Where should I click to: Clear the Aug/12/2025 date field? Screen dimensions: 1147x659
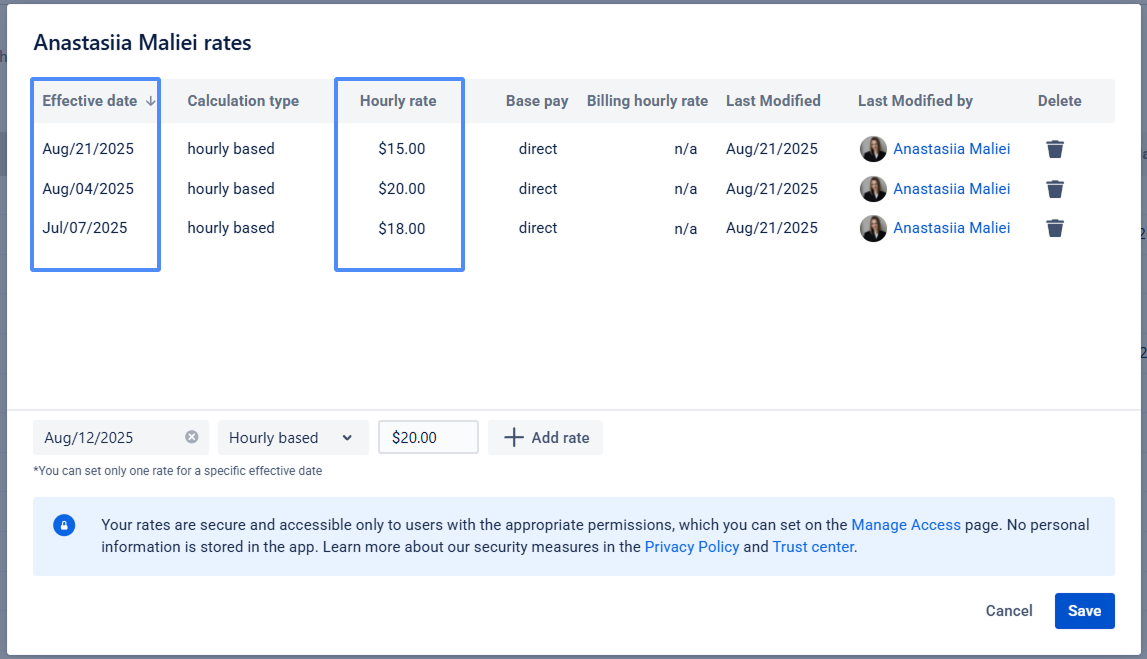pos(192,437)
